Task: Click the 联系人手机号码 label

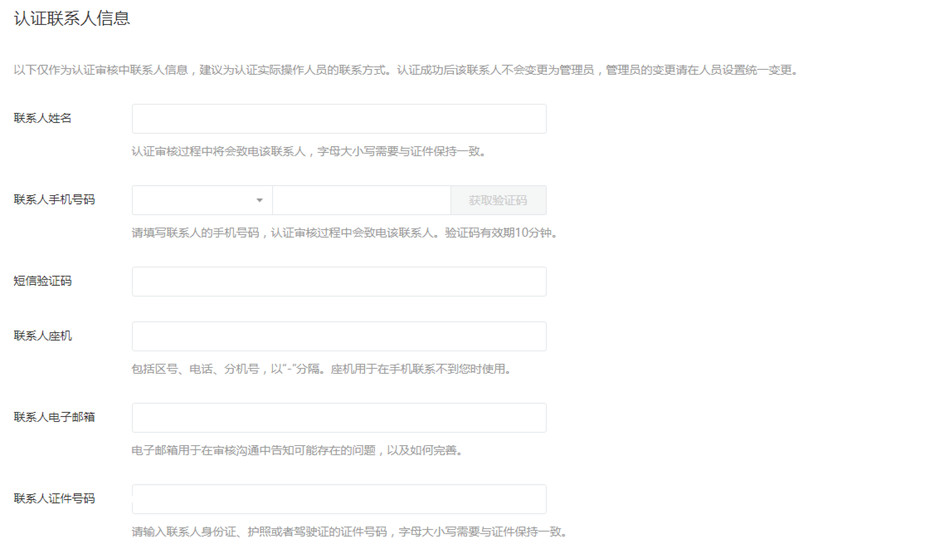Action: click(54, 200)
